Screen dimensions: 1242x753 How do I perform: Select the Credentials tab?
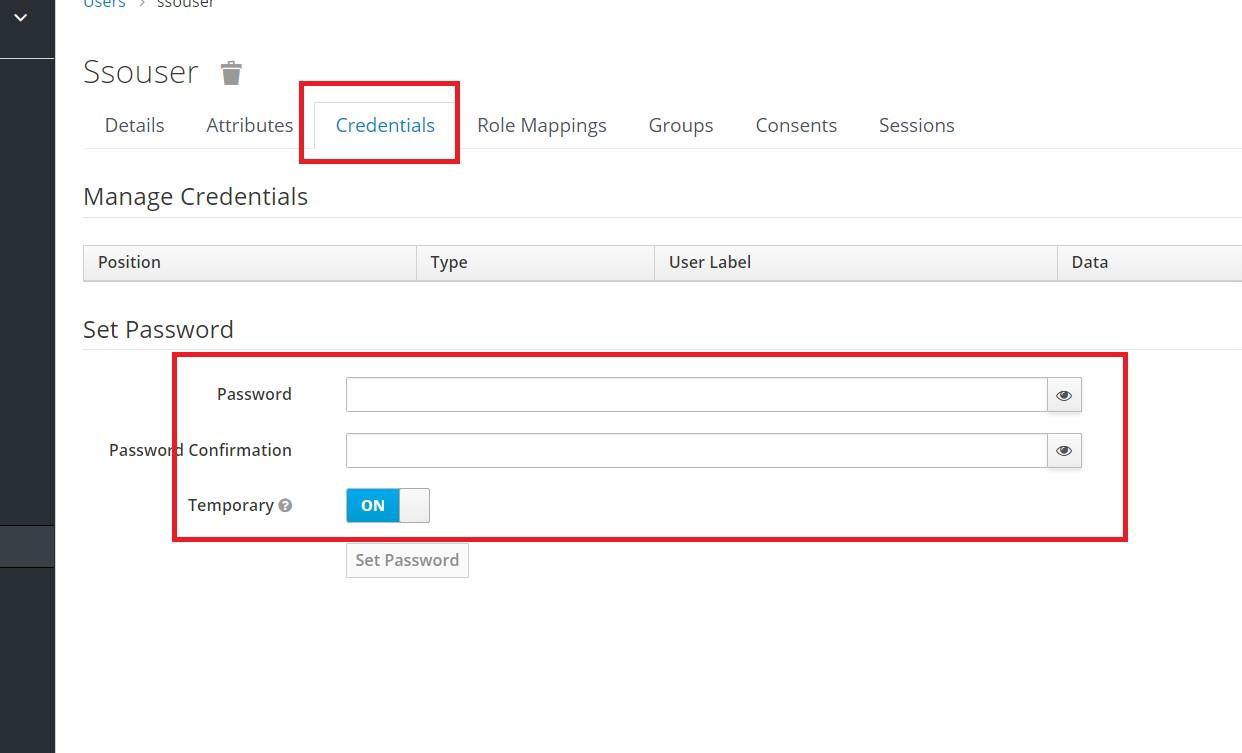pos(385,125)
